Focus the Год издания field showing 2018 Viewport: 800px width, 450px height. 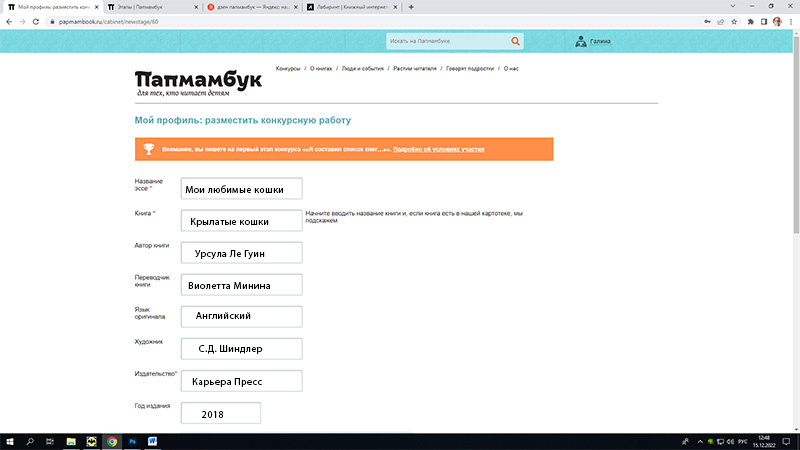tap(220, 414)
